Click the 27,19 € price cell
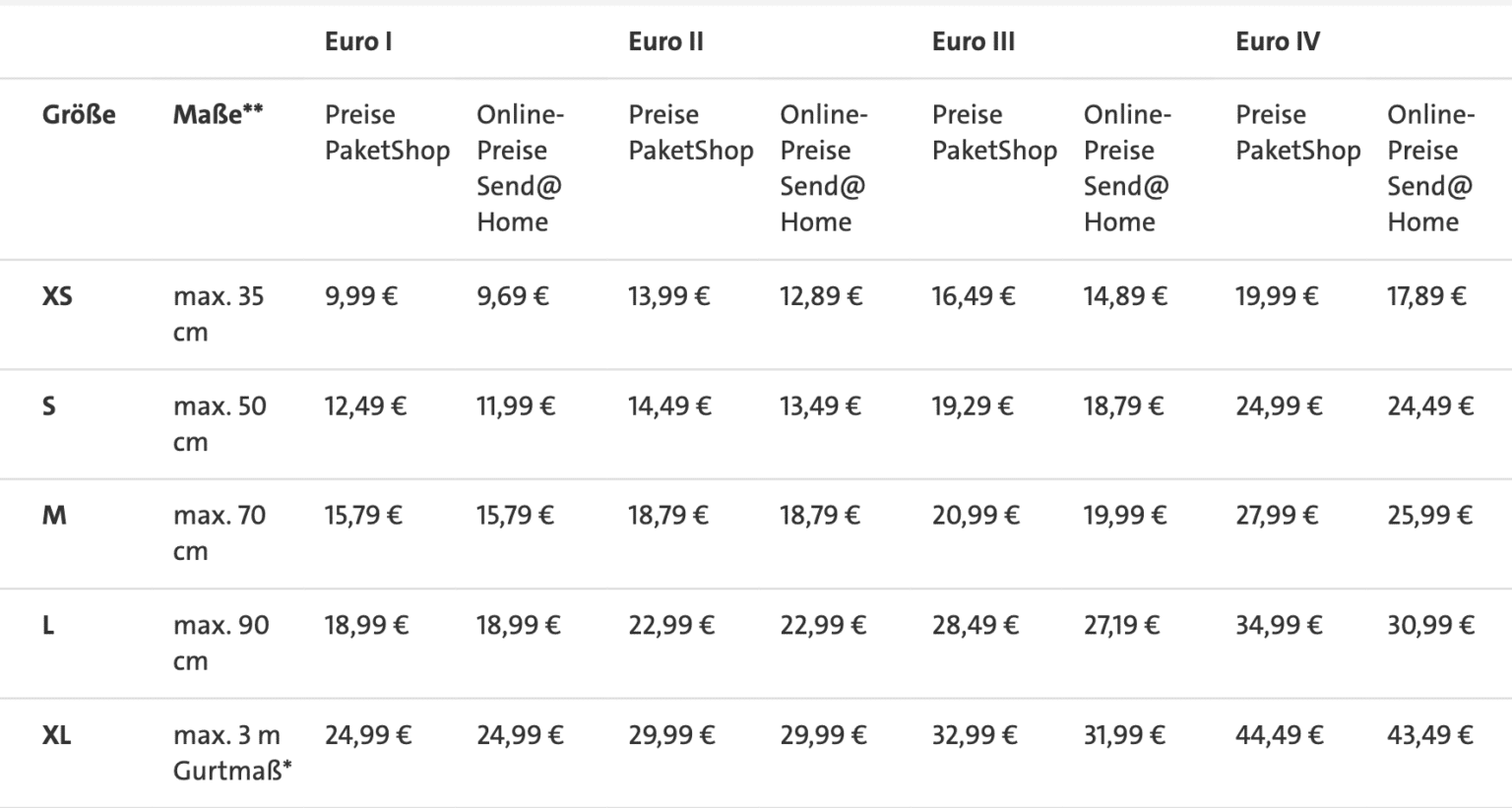The image size is (1512, 808). coord(1121,625)
